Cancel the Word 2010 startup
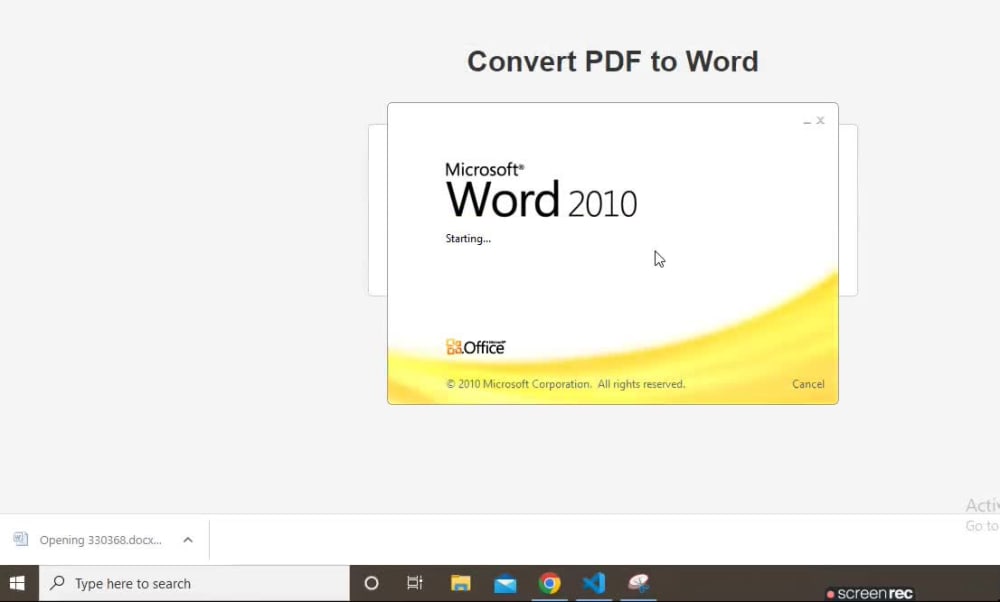Viewport: 1000px width, 602px height. [808, 384]
